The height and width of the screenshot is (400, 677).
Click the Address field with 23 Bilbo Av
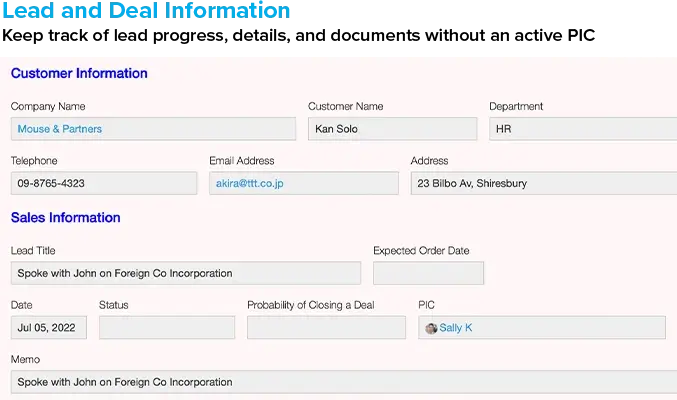pos(543,183)
